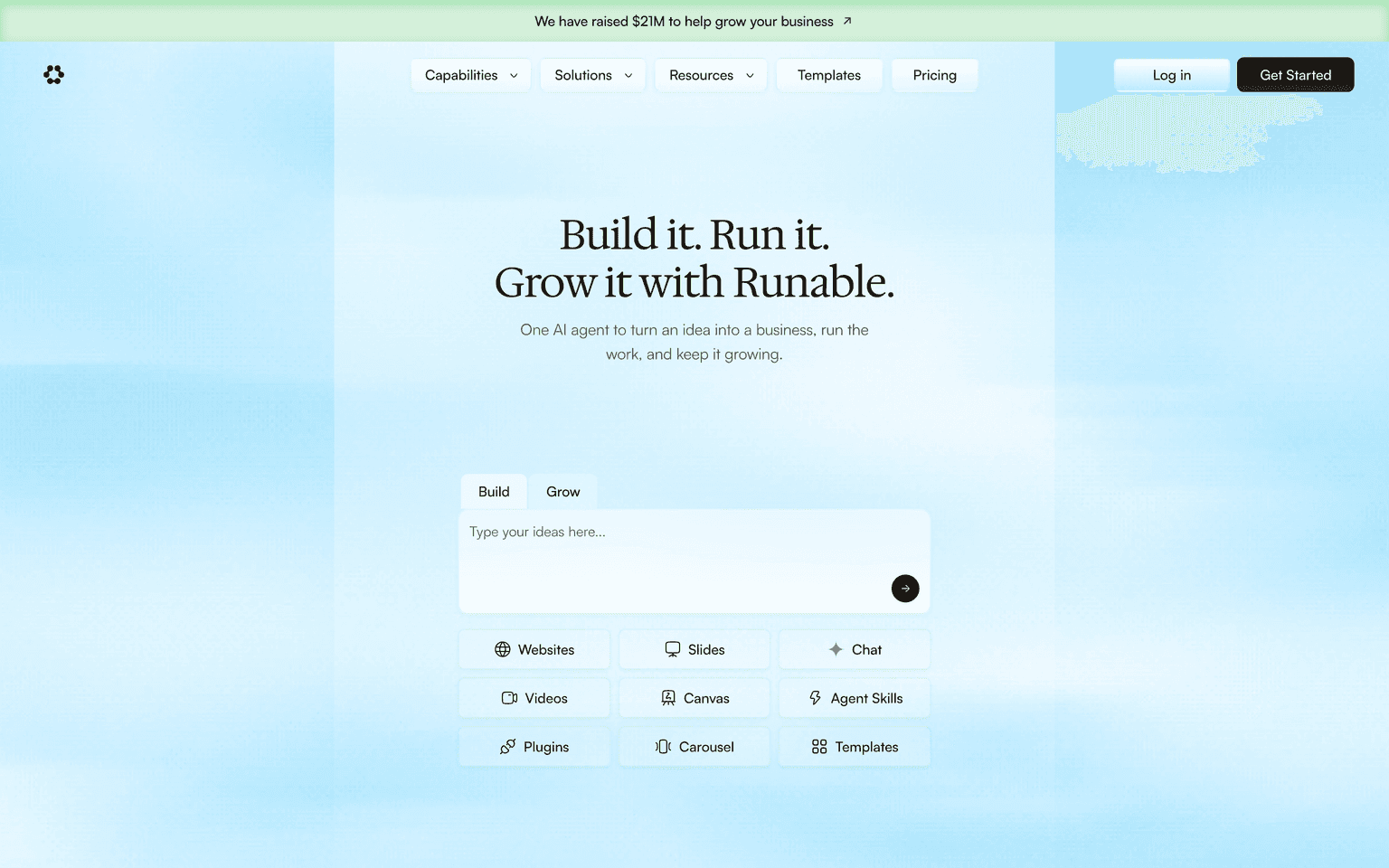The height and width of the screenshot is (868, 1389).
Task: Choose the Canvas label
Action: [x=706, y=698]
